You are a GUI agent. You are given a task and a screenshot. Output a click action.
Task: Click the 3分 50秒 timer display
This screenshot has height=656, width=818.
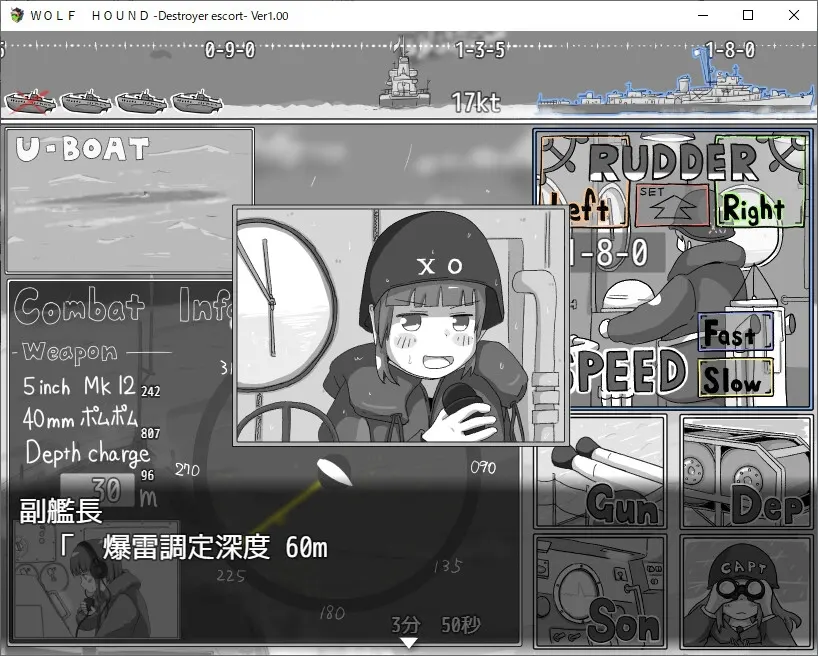436,624
